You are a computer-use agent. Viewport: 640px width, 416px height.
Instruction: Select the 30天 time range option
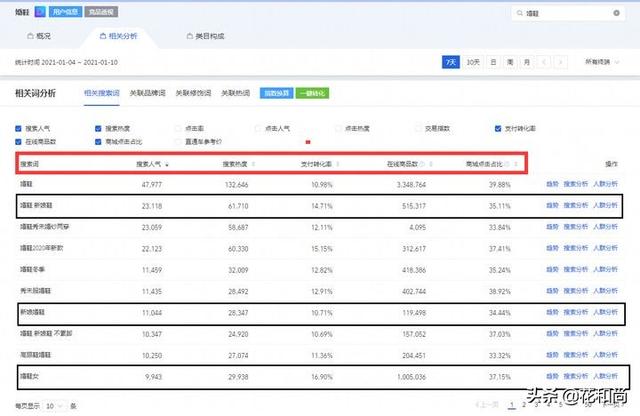pyautogui.click(x=473, y=62)
